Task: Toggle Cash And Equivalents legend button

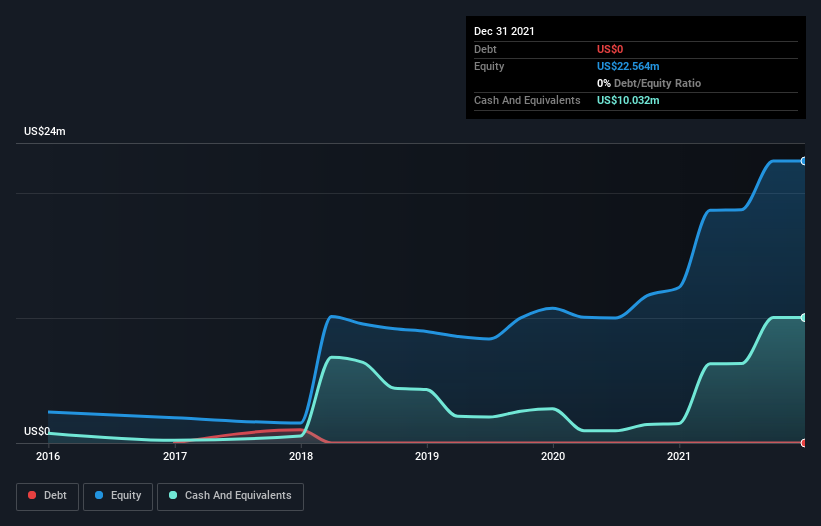Action: pyautogui.click(x=230, y=496)
